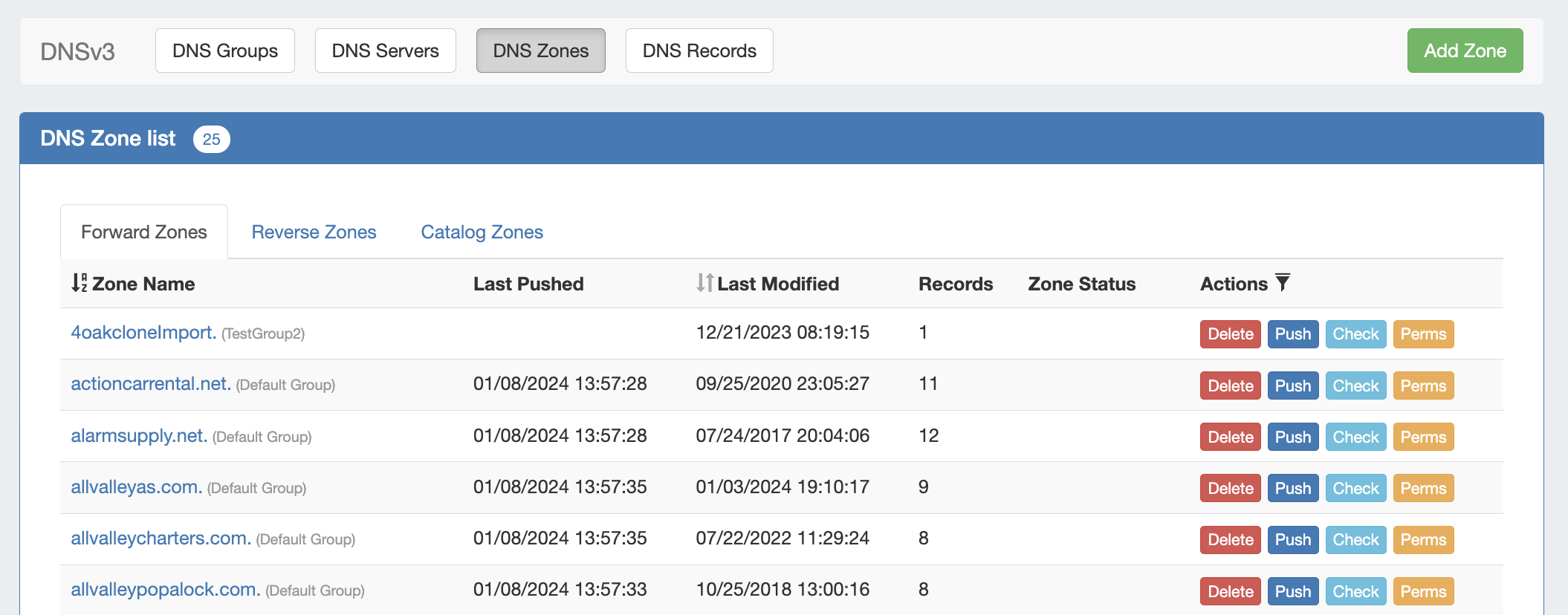Viewport: 1568px width, 615px height.
Task: Check the allvalleycharters.com. zone
Action: click(1355, 539)
